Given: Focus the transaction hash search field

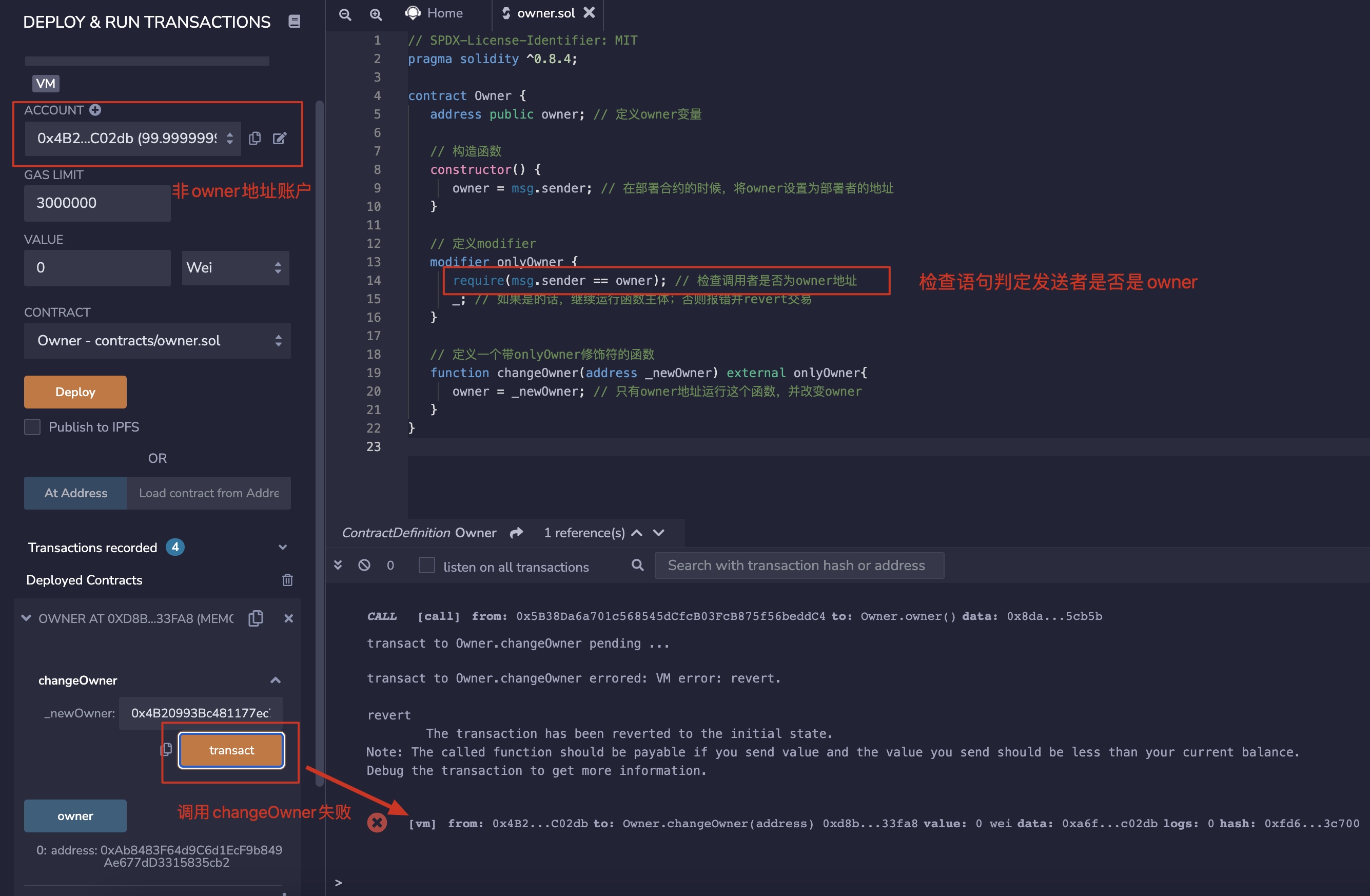Looking at the screenshot, I should click(x=799, y=566).
